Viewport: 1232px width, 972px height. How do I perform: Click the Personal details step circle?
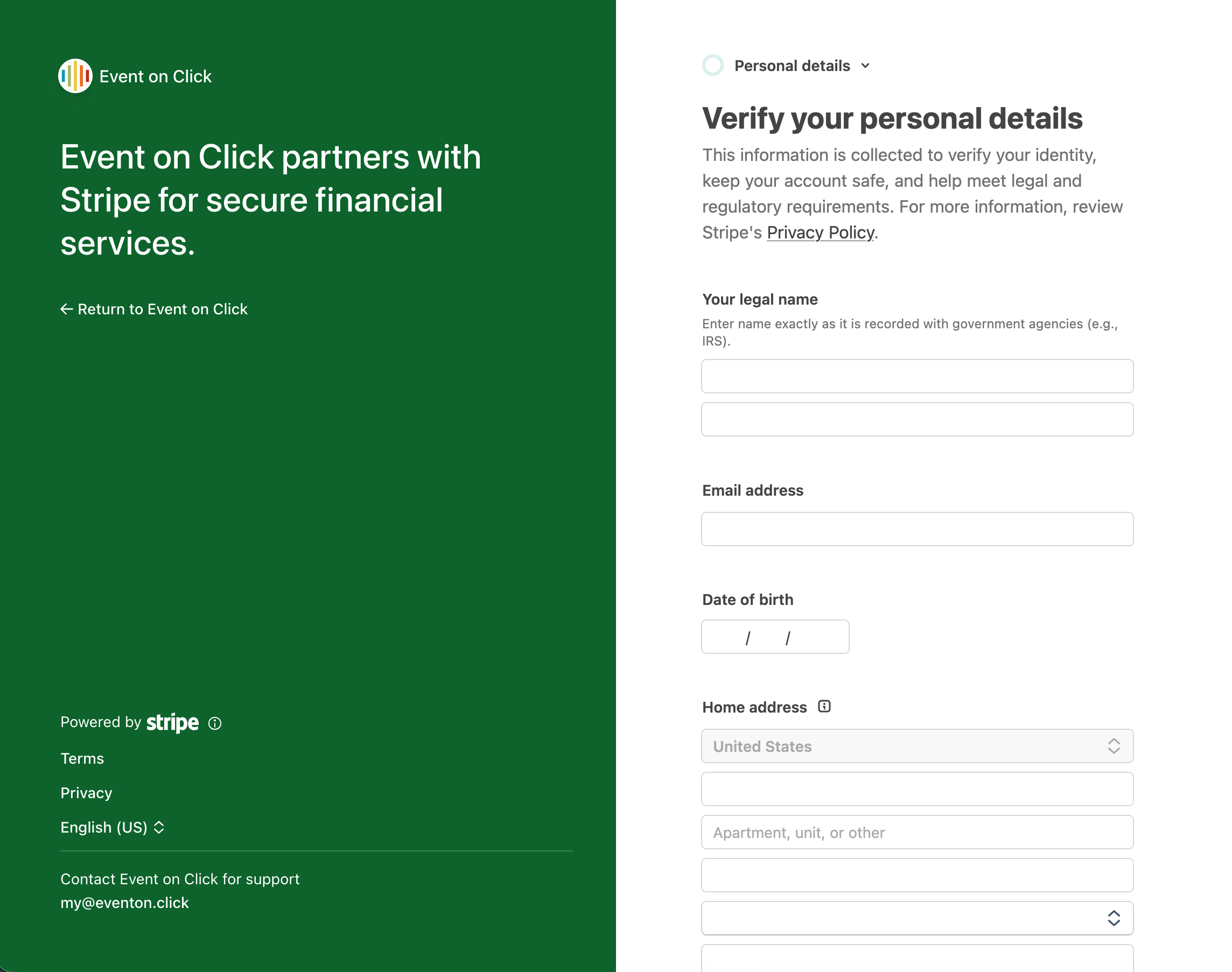click(x=713, y=66)
